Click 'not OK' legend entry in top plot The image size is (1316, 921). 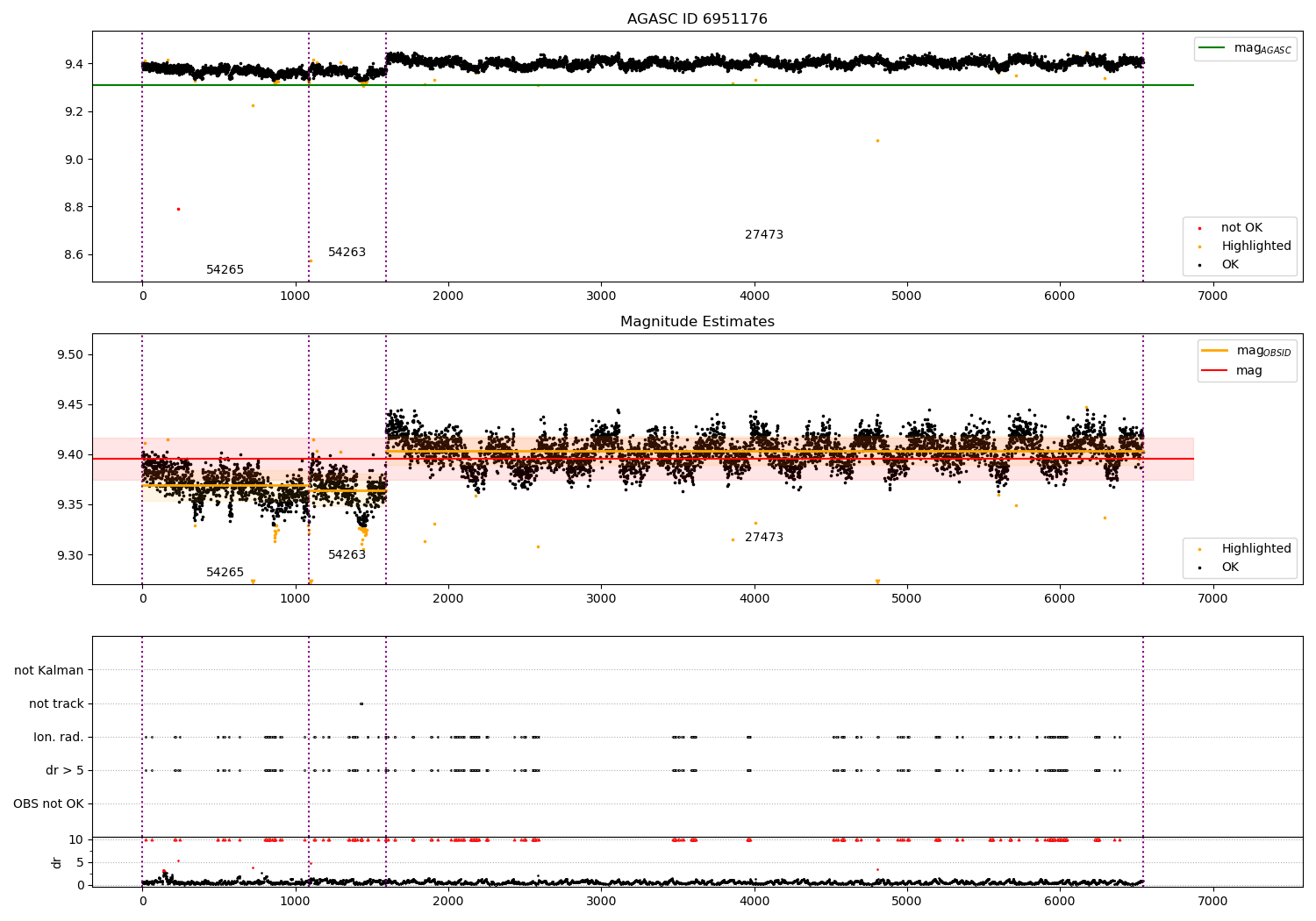(x=1241, y=228)
